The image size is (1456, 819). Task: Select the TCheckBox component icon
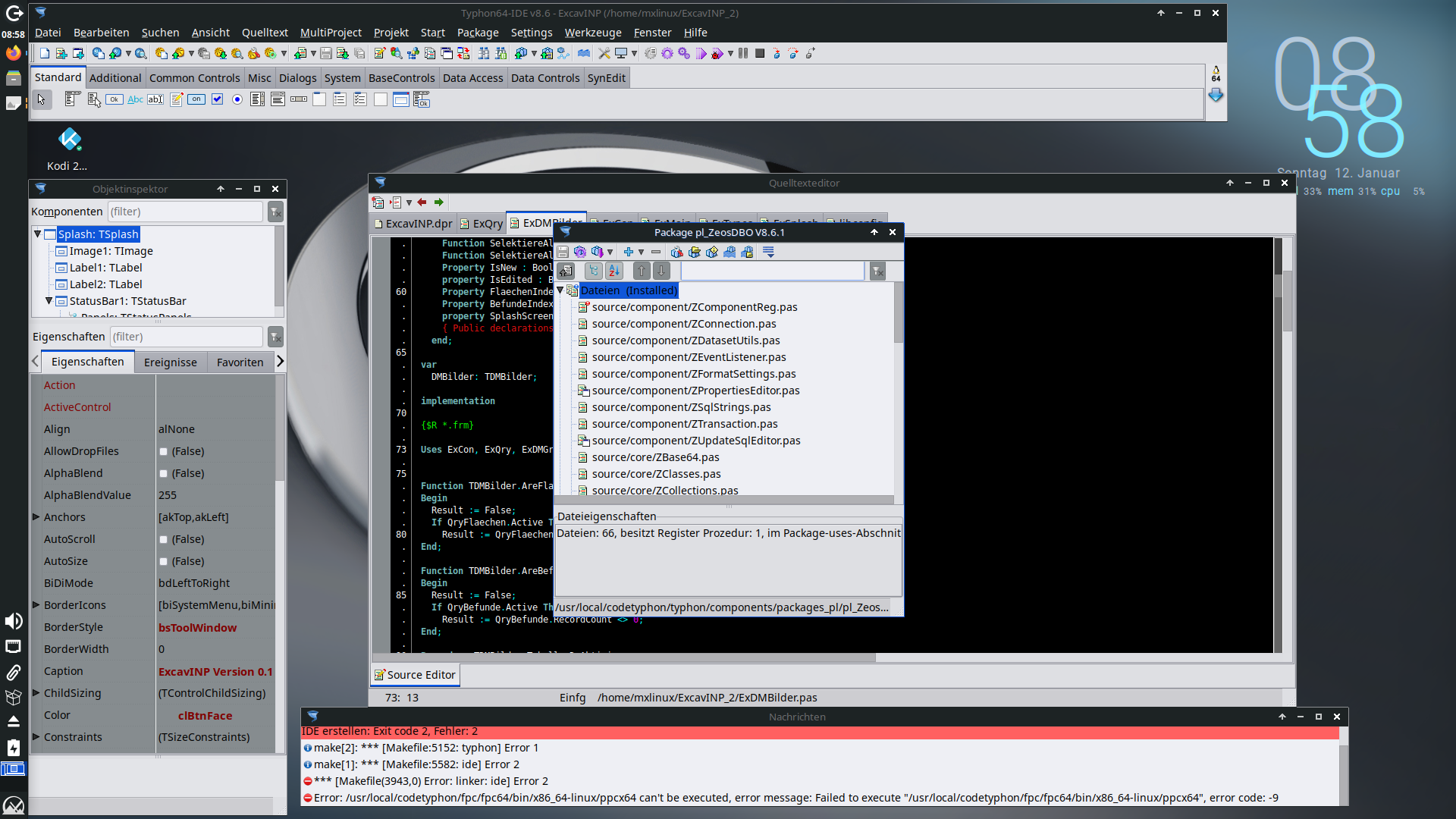point(217,99)
